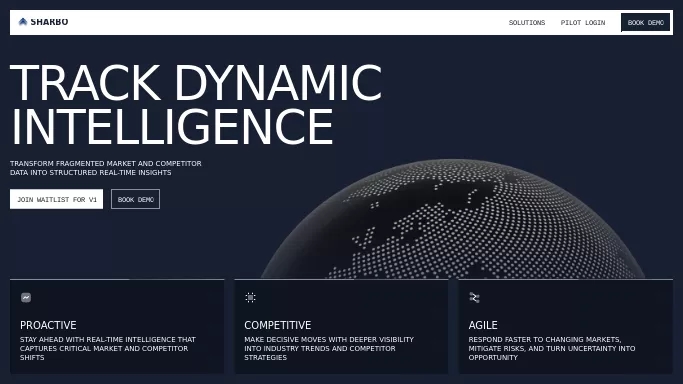Select the COMPETITIVE card heading
The image size is (683, 384).
coord(277,325)
